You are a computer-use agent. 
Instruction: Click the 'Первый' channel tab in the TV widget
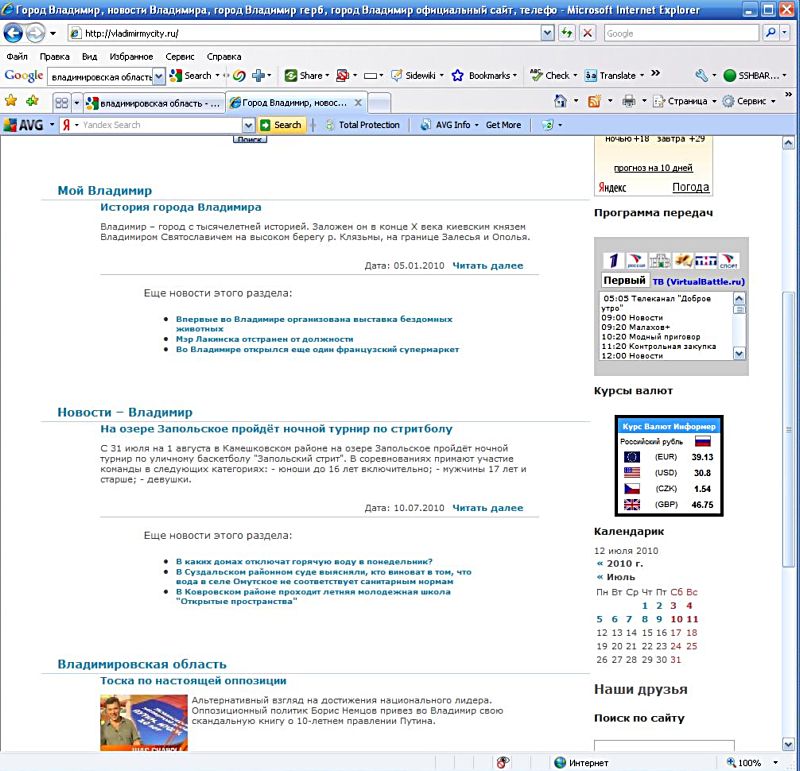pyautogui.click(x=624, y=281)
